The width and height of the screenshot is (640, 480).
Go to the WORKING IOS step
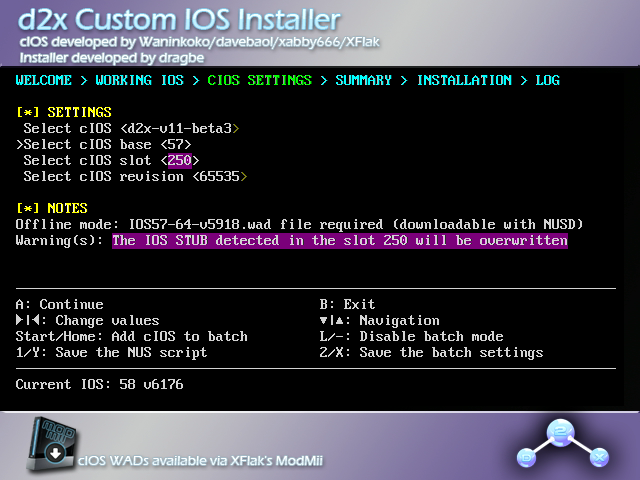(x=140, y=80)
